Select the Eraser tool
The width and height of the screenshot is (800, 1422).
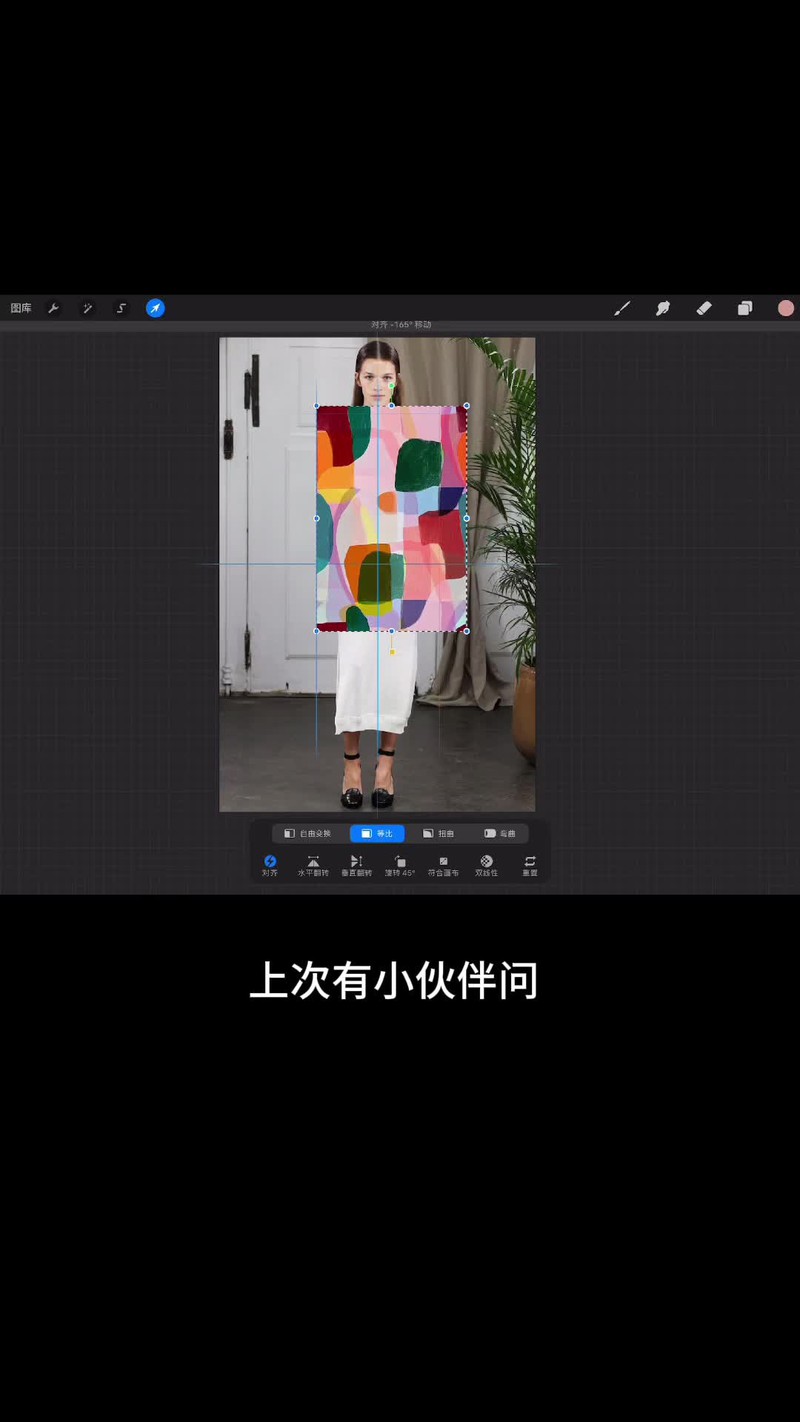(704, 308)
